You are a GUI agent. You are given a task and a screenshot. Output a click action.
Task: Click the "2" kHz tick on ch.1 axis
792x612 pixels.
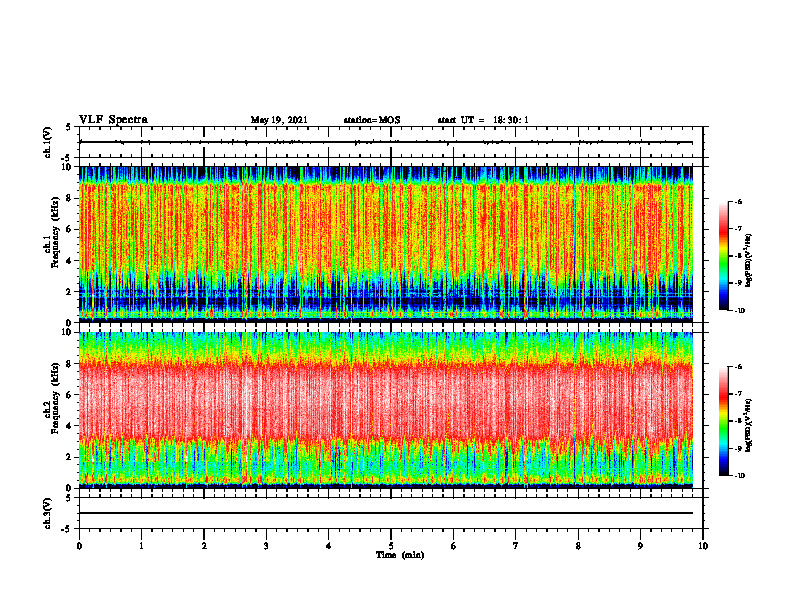(x=69, y=291)
